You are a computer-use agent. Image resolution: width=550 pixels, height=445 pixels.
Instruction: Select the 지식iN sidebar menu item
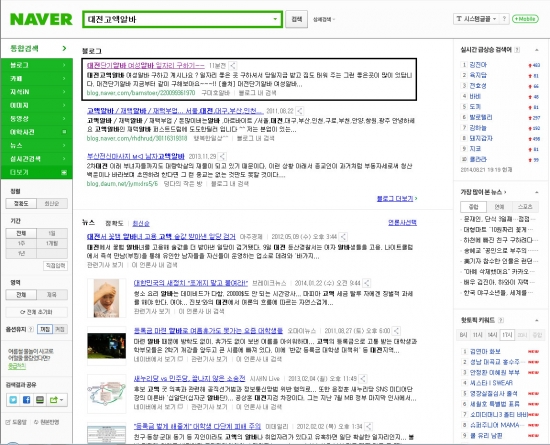pyautogui.click(x=37, y=92)
